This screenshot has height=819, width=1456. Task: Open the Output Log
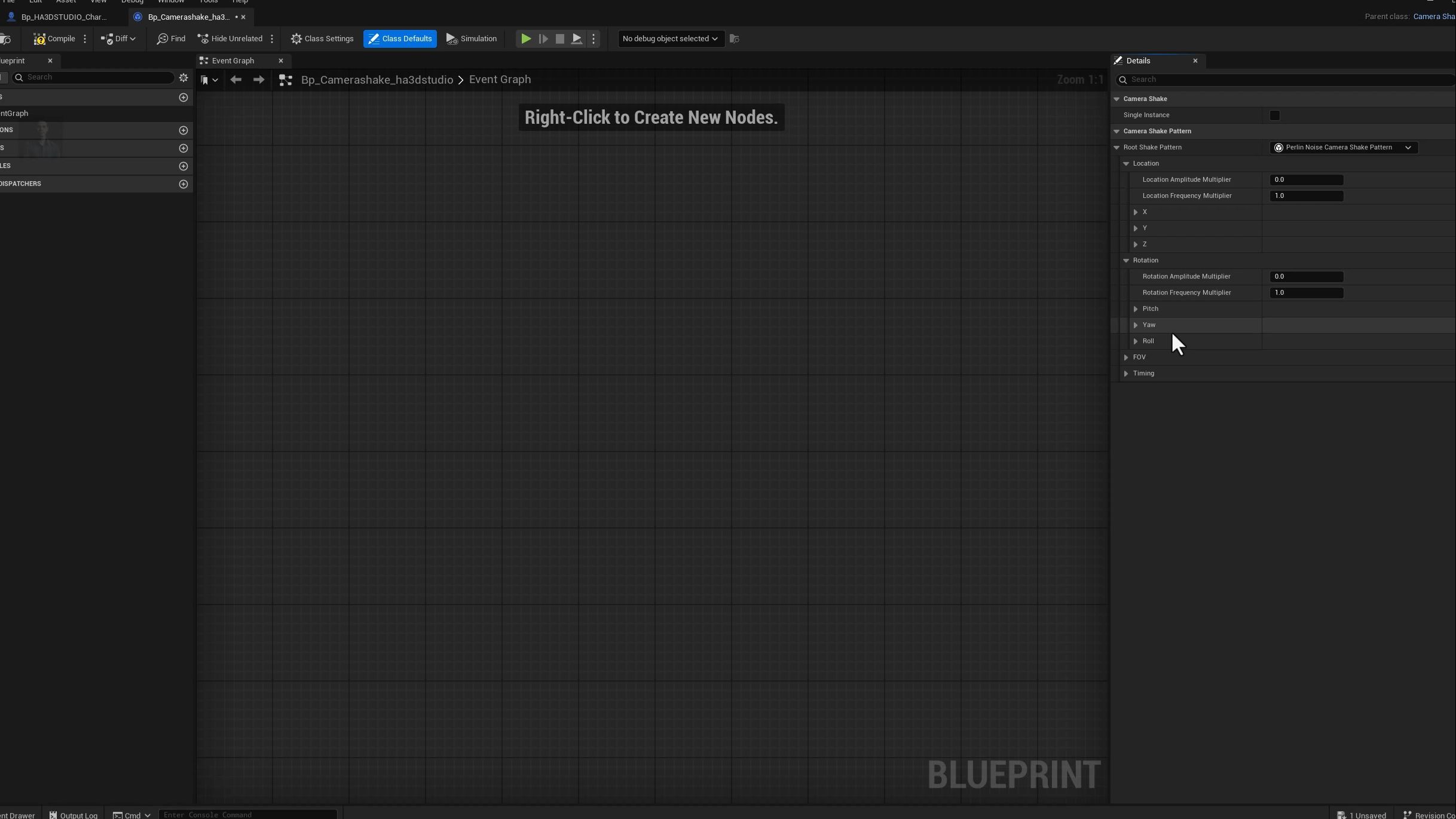coord(74,815)
